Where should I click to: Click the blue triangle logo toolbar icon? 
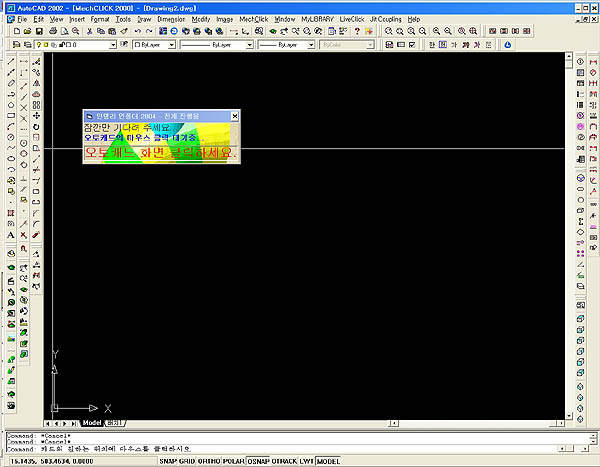508,45
